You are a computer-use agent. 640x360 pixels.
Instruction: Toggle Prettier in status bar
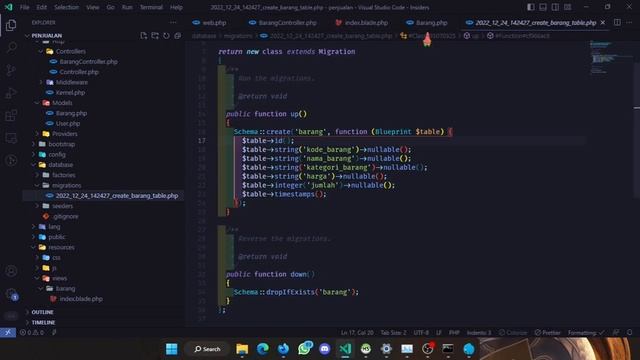[x=547, y=333]
